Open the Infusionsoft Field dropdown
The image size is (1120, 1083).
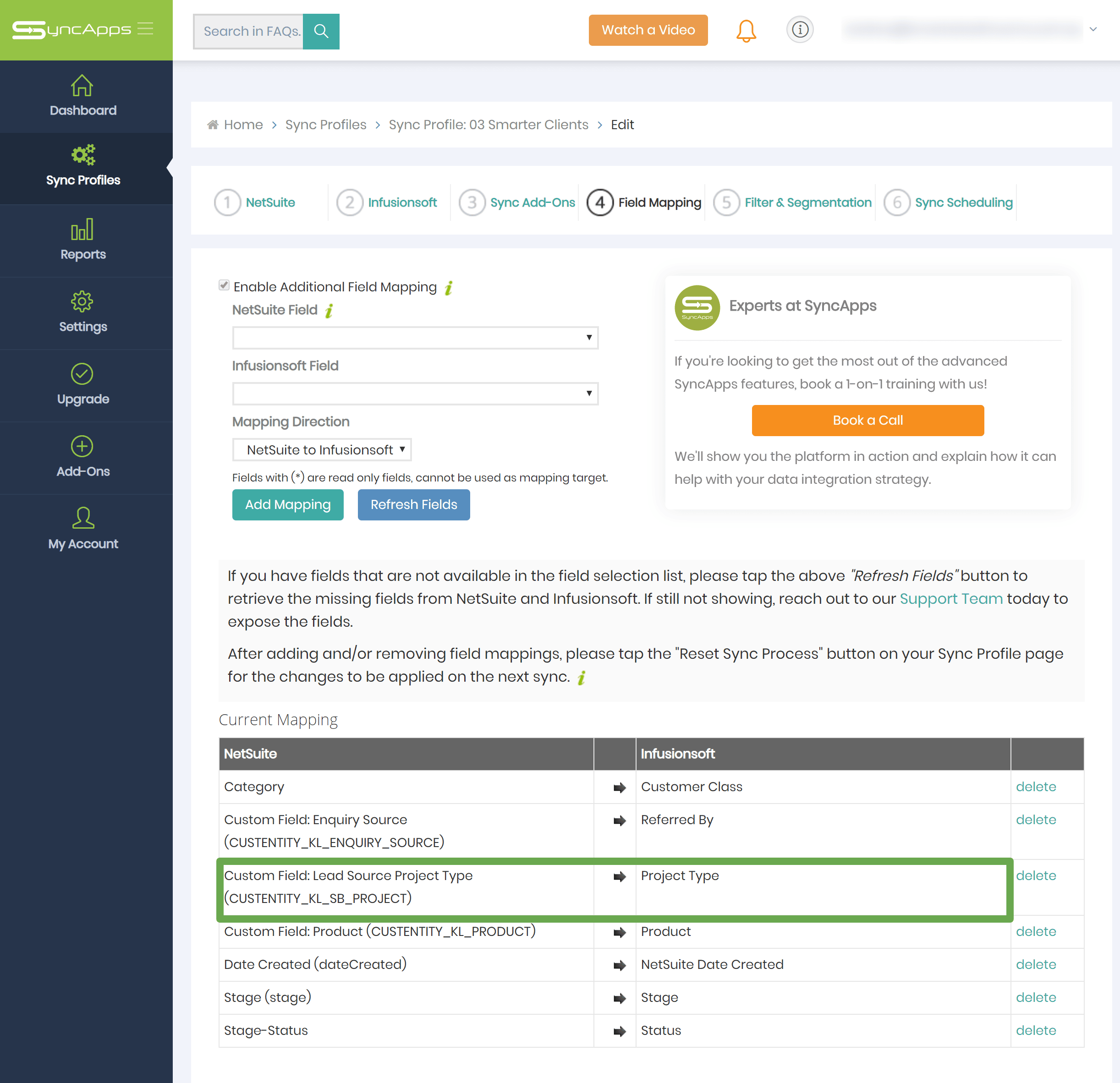[x=415, y=394]
